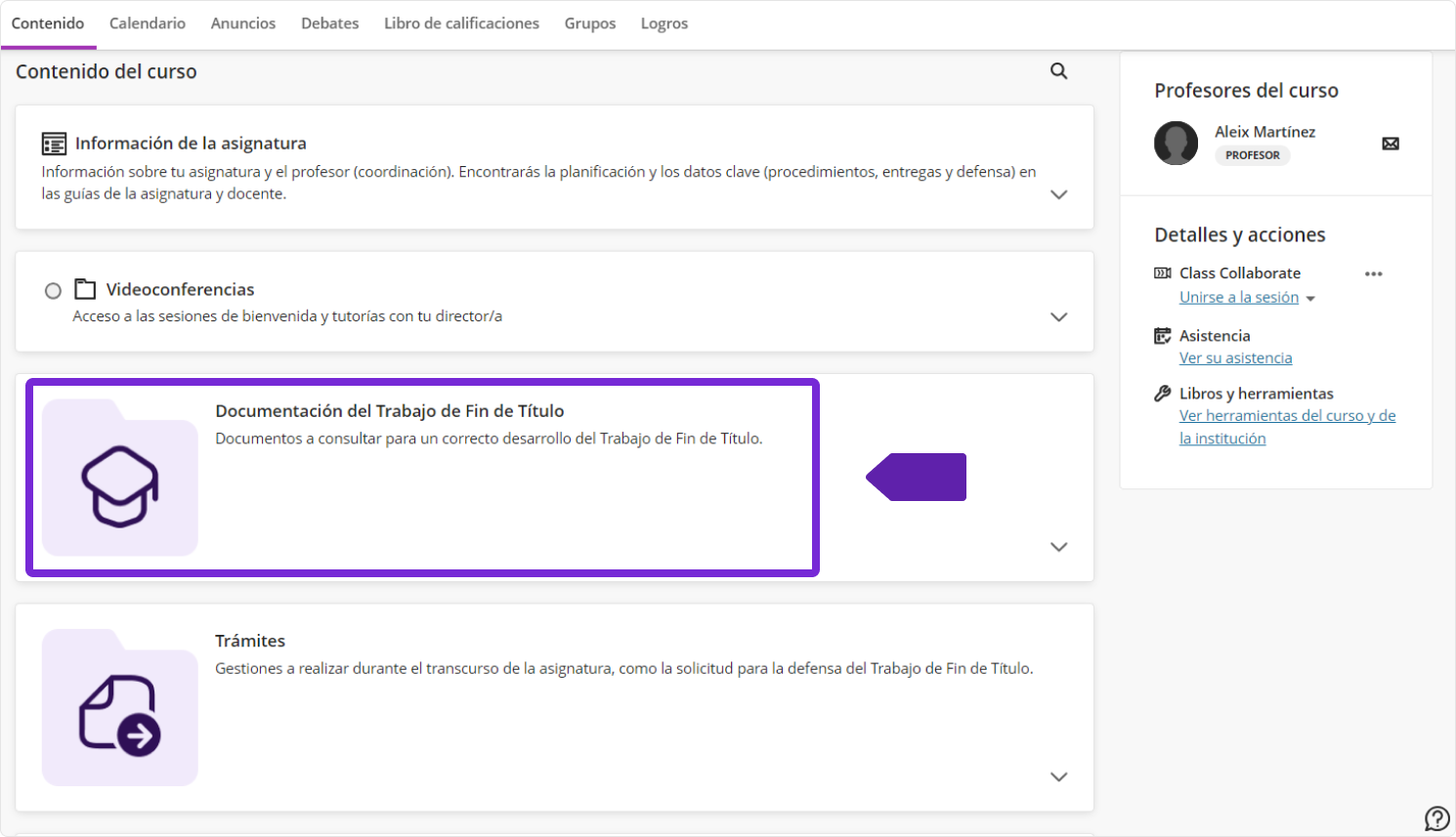Click the search magnifier icon

pos(1058,71)
